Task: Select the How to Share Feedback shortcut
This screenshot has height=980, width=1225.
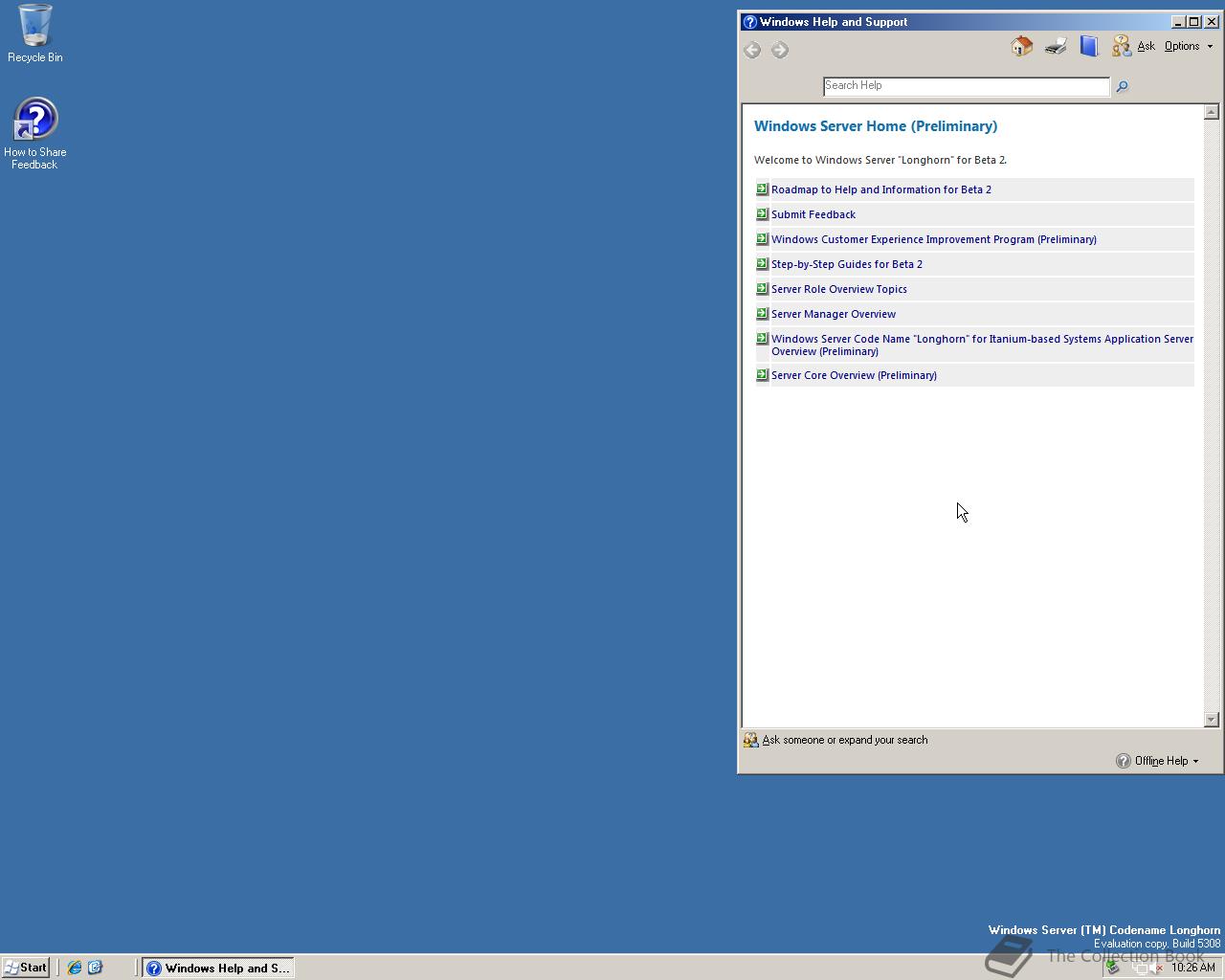Action: (35, 134)
